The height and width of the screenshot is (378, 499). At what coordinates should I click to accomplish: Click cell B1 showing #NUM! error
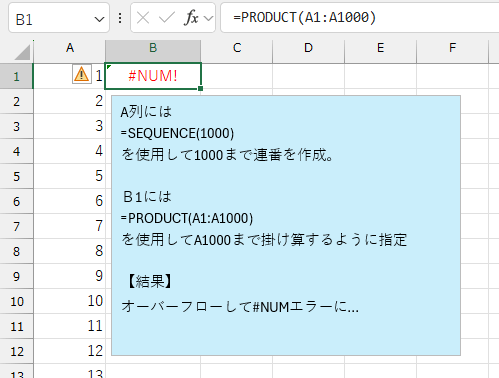pyautogui.click(x=153, y=76)
